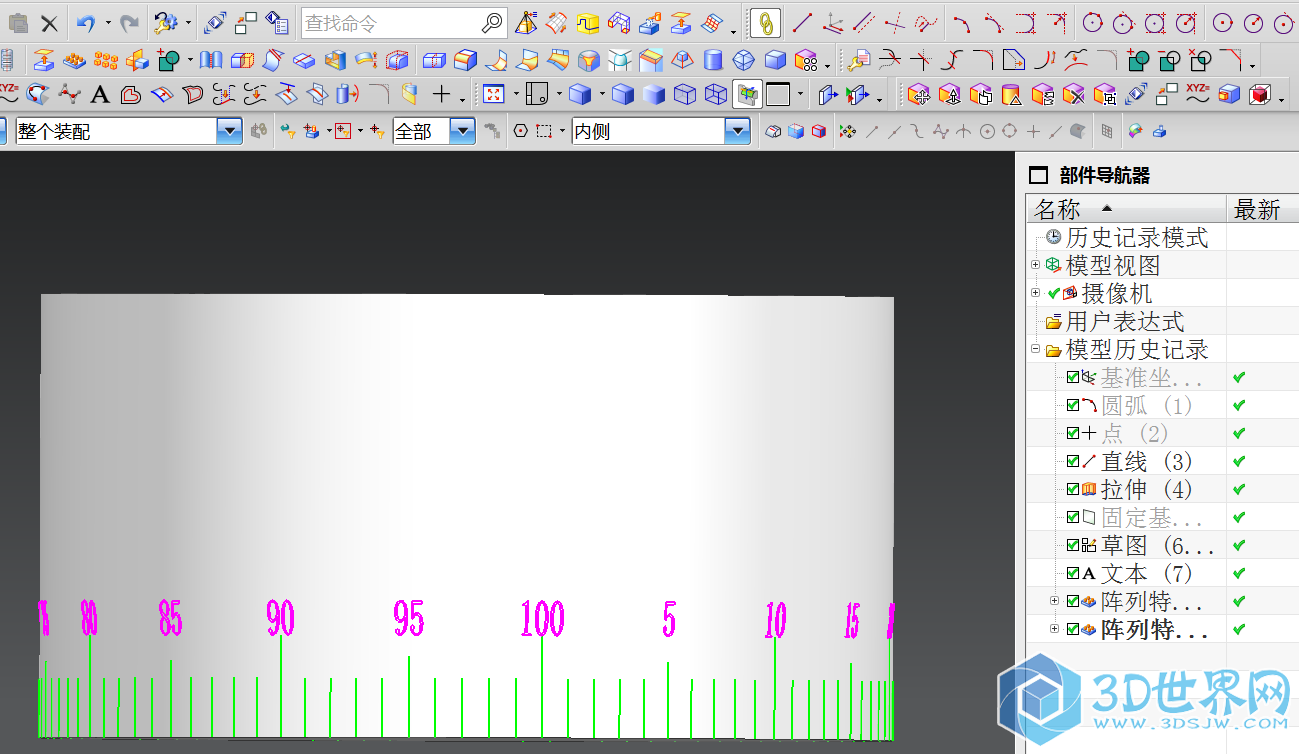Click the Delete X icon
The width and height of the screenshot is (1299, 754).
49,23
